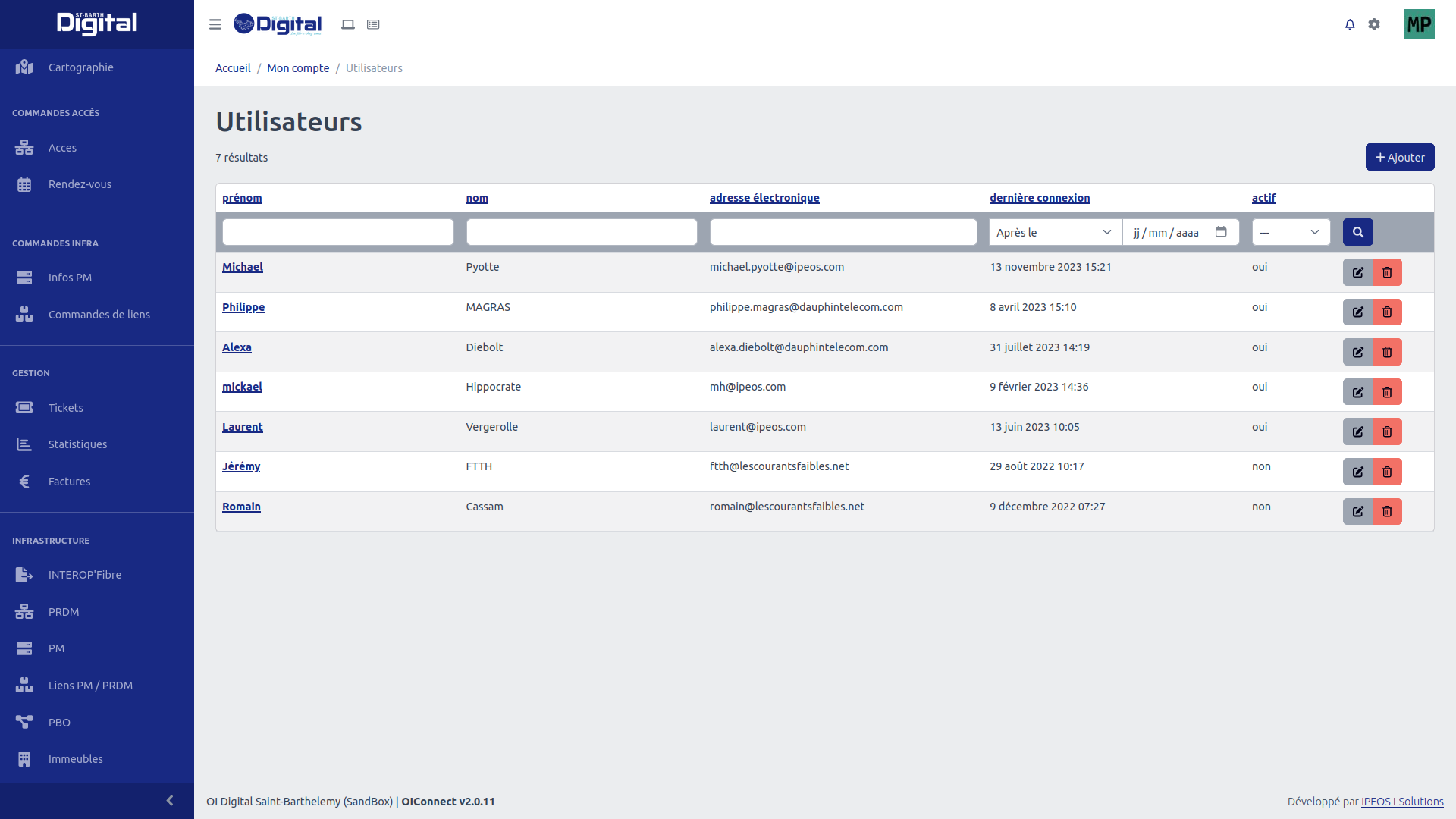Screen dimensions: 1456x819
Task: Open the settings gear icon
Action: pyautogui.click(x=1374, y=24)
